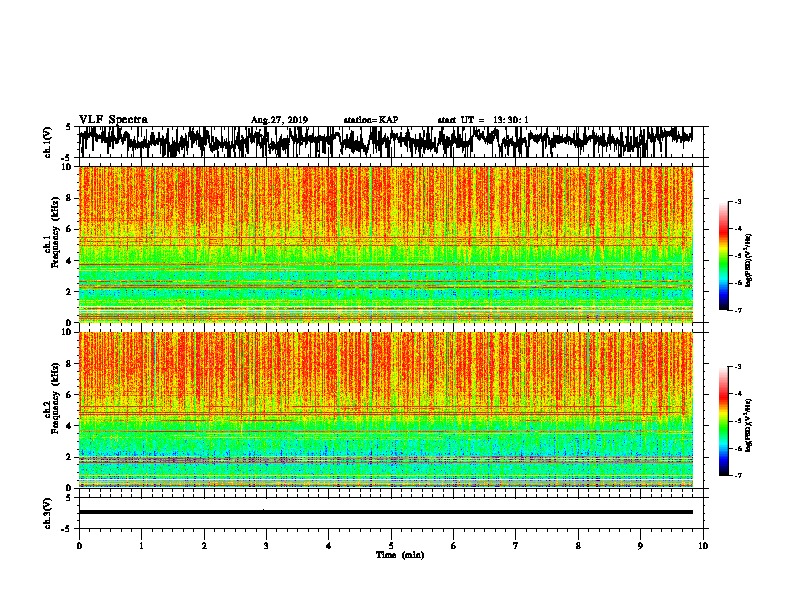Select the date 'Aug.27, 2019' in header

[279, 120]
